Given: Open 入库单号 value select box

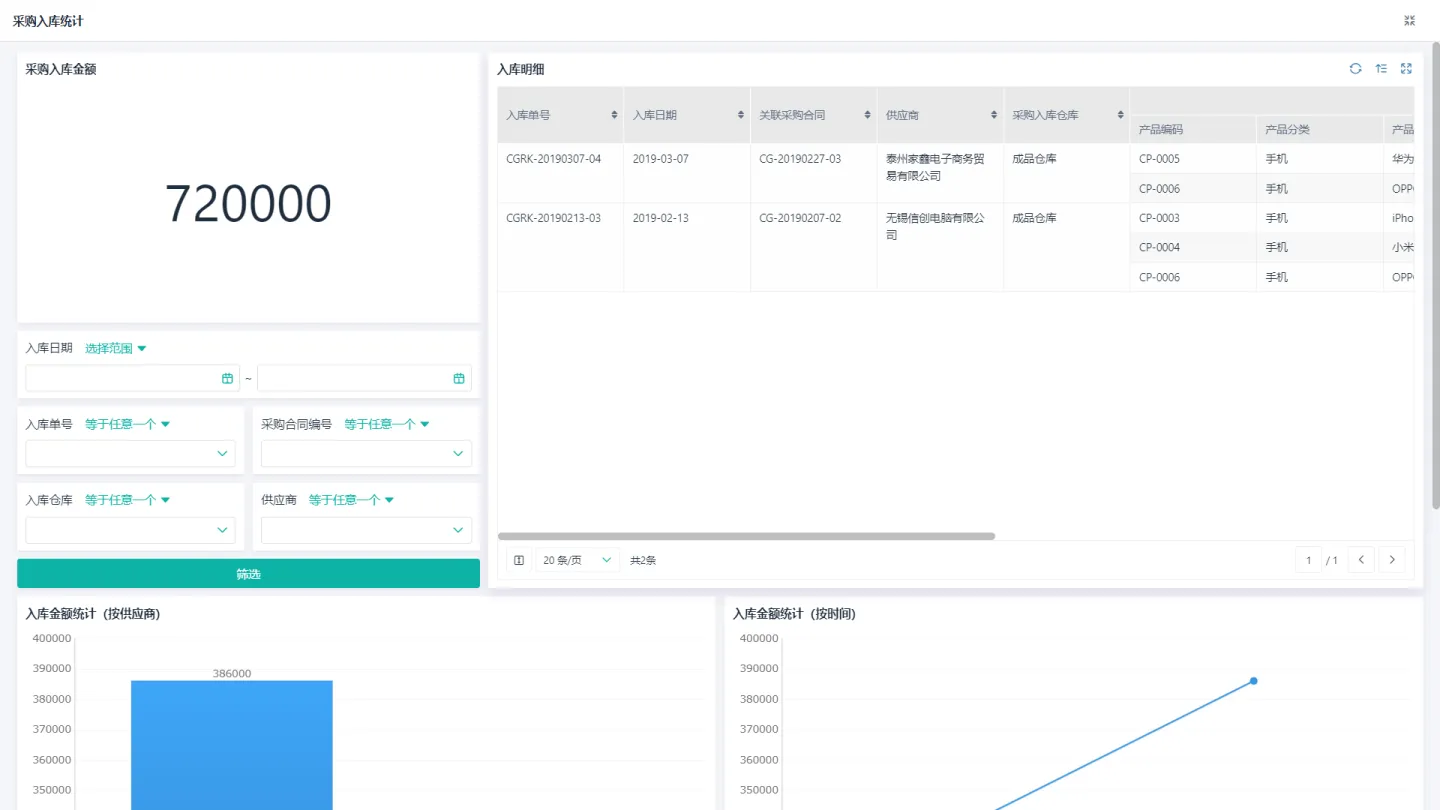Looking at the screenshot, I should click(x=130, y=454).
